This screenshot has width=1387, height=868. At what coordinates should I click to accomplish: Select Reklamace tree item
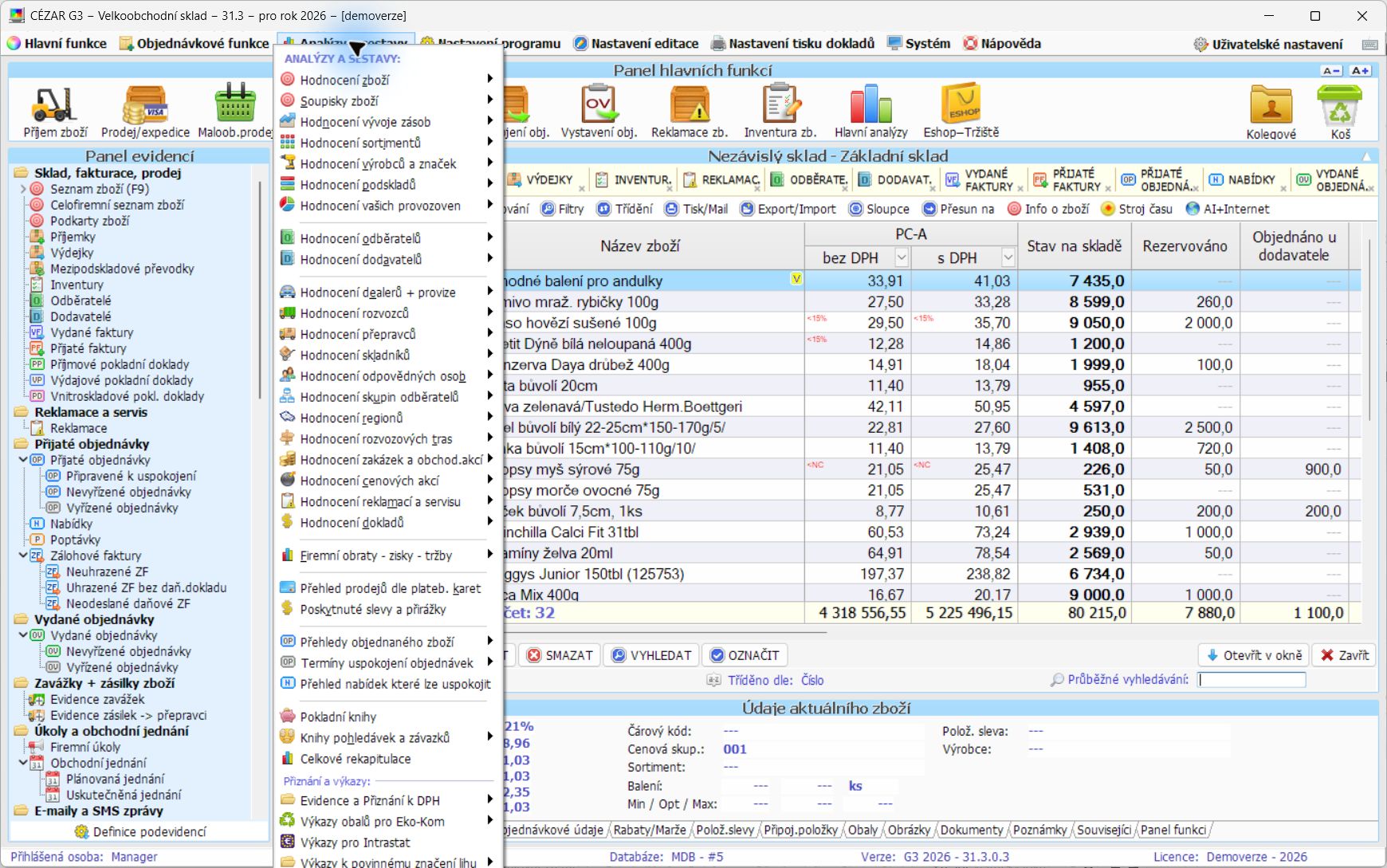[78, 428]
